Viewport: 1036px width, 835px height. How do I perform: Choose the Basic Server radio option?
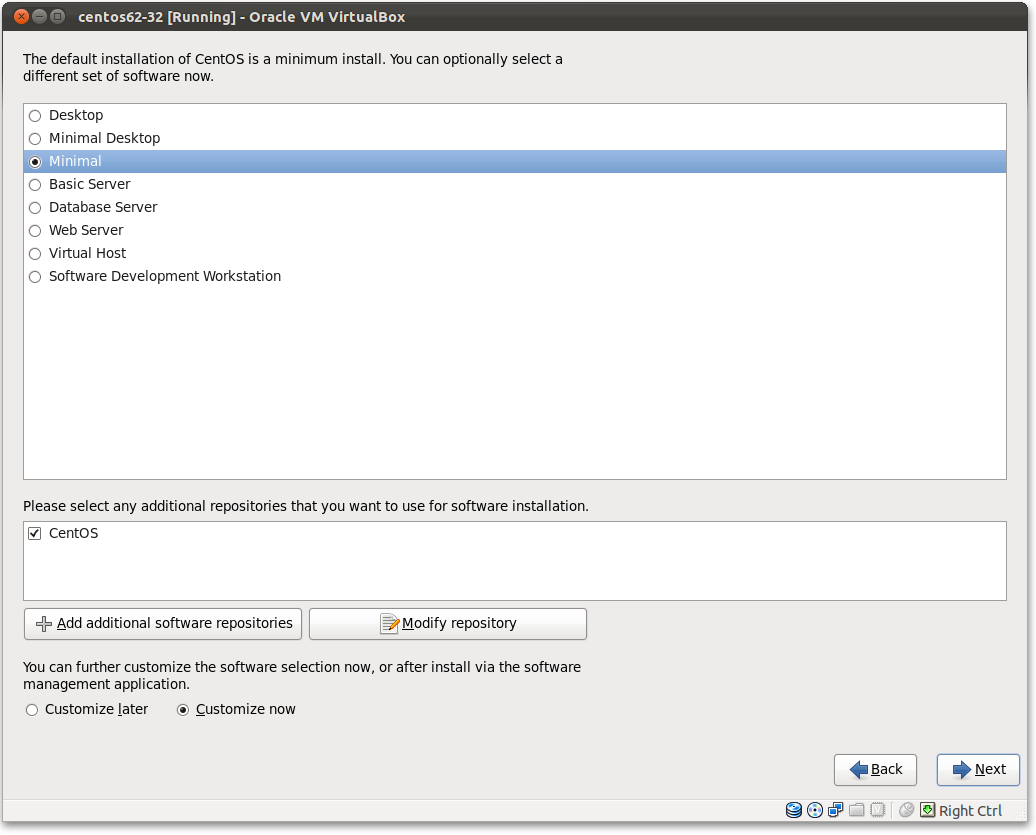tap(35, 185)
